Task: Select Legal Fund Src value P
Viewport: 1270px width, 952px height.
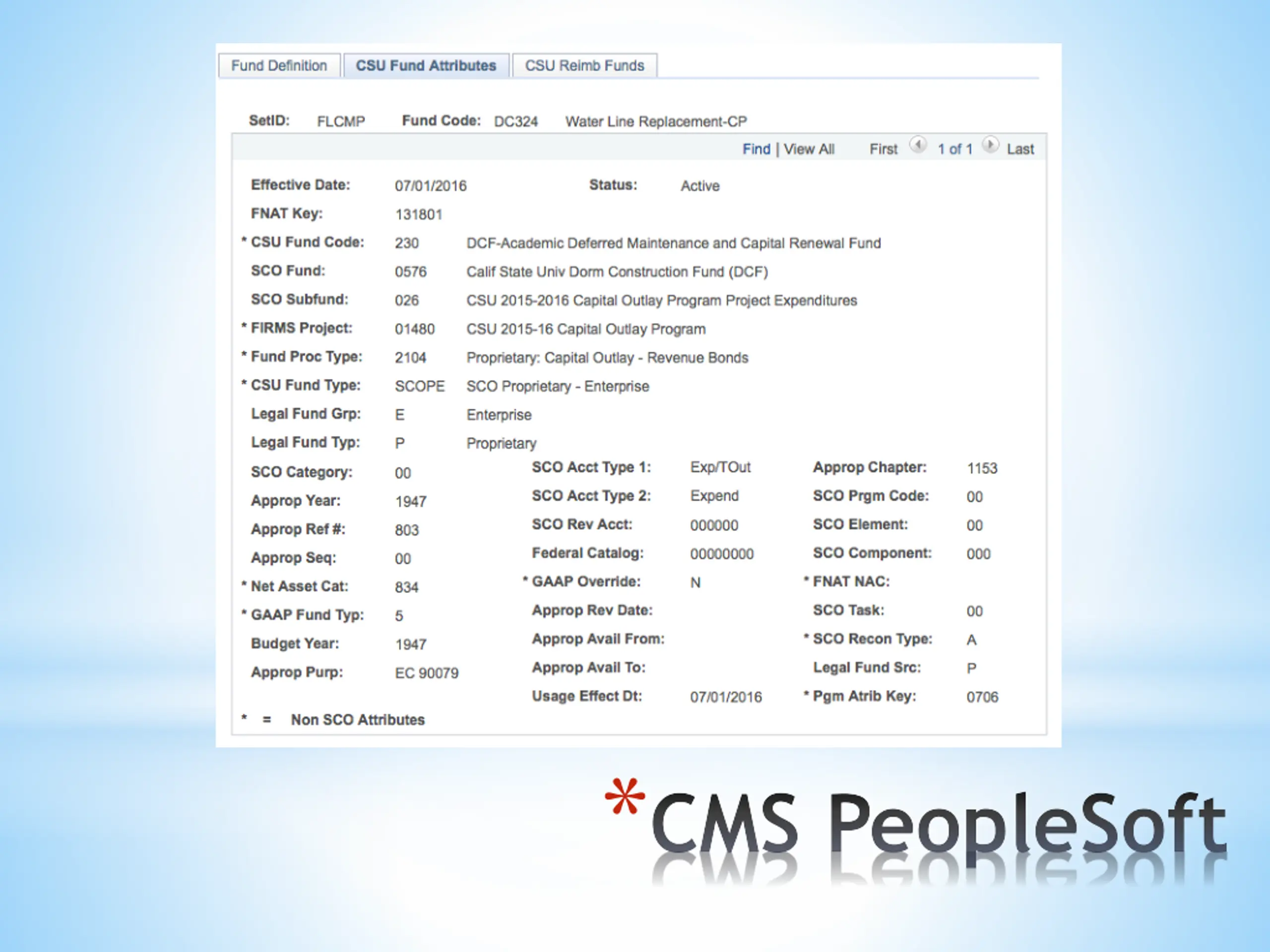Action: point(971,669)
